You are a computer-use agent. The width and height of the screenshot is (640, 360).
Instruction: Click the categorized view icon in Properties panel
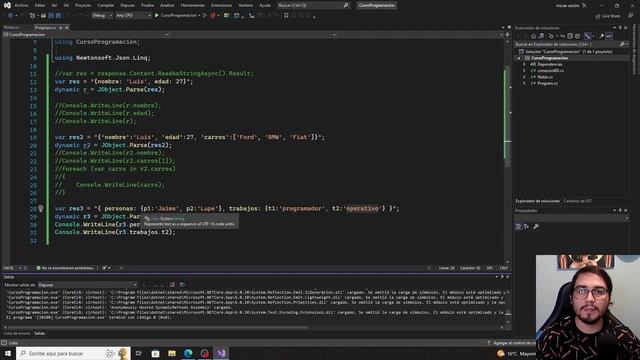tap(518, 227)
